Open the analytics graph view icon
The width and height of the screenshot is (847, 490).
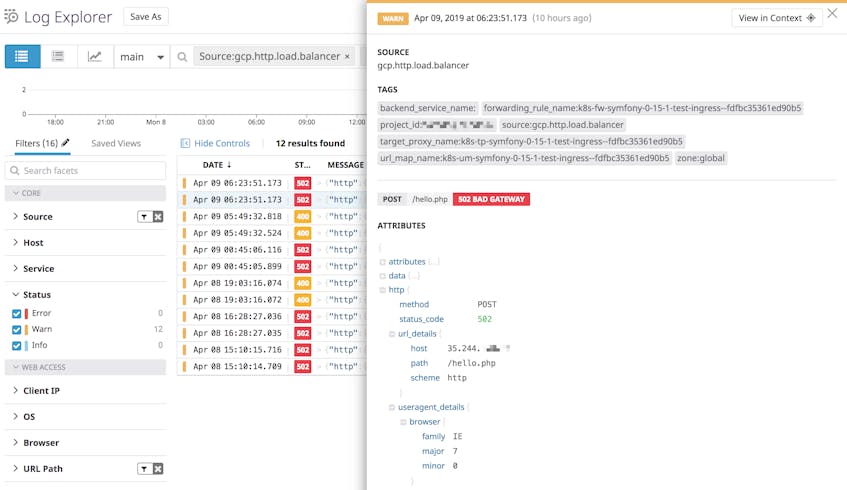coord(95,56)
